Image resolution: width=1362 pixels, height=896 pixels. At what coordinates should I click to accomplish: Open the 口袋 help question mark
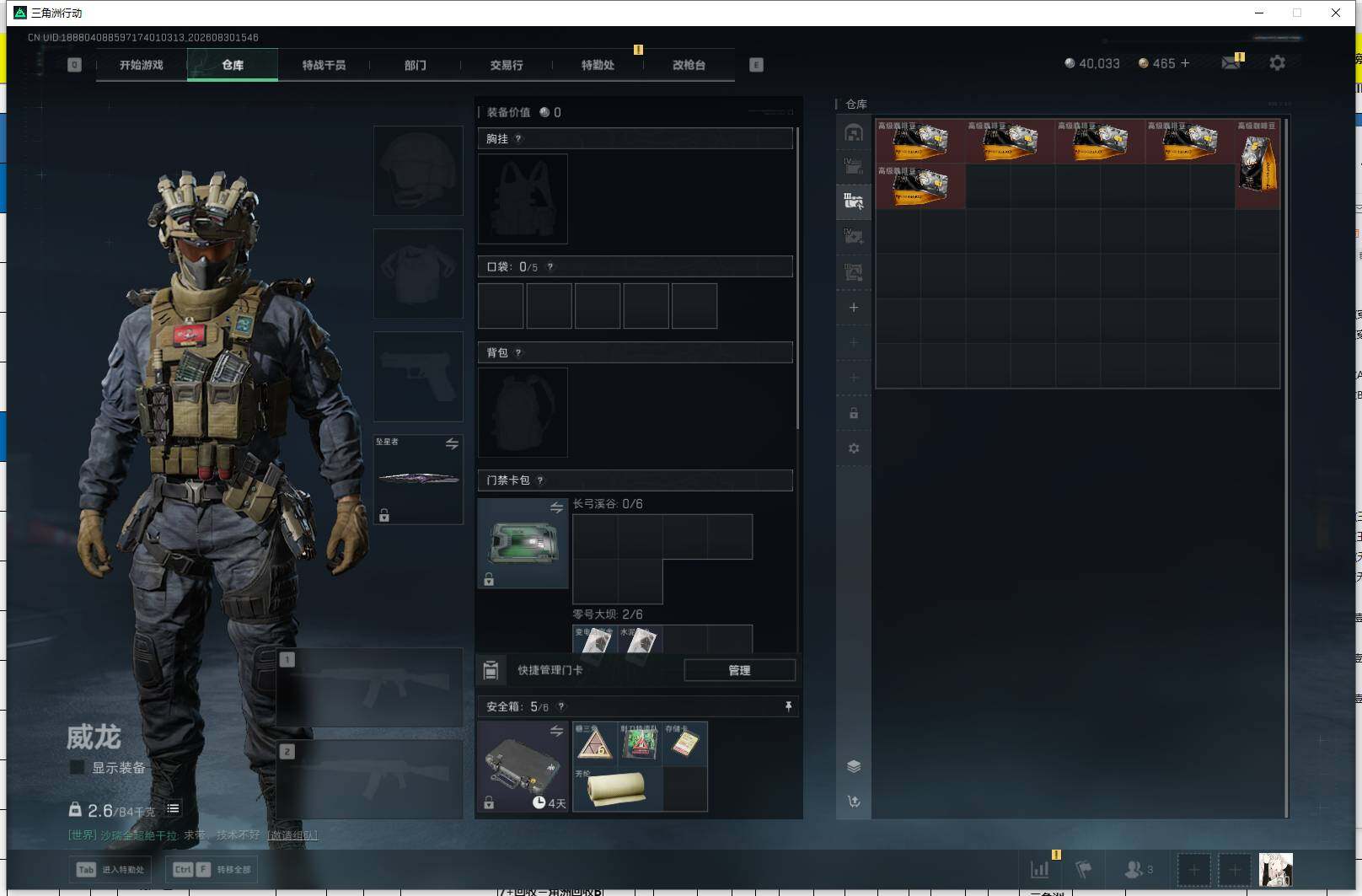550,267
